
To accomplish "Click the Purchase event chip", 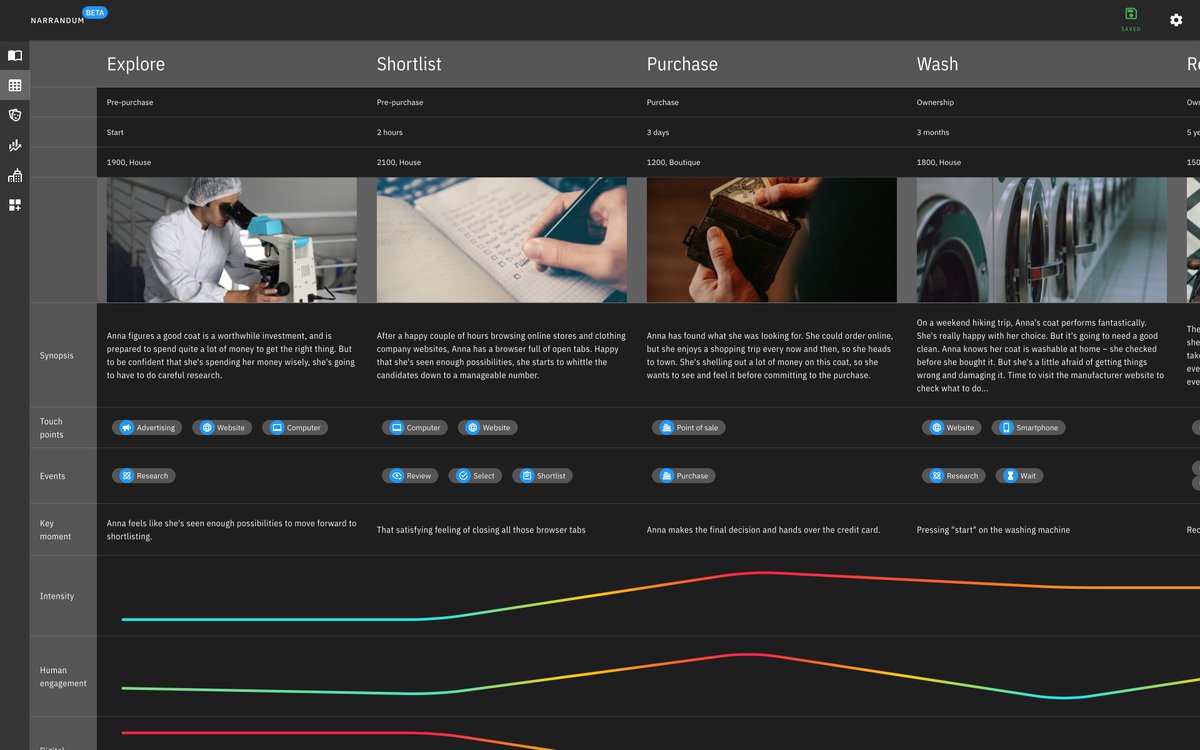I will (x=683, y=476).
